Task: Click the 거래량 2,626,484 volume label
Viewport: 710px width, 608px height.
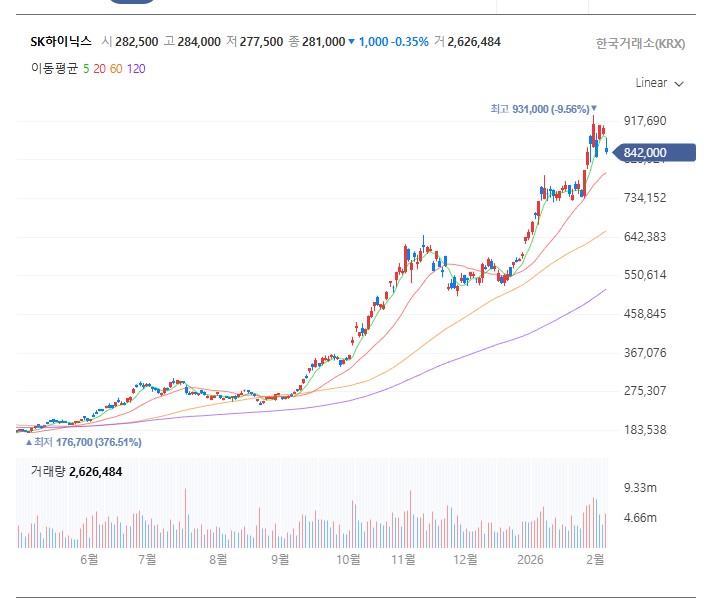Action: [76, 472]
